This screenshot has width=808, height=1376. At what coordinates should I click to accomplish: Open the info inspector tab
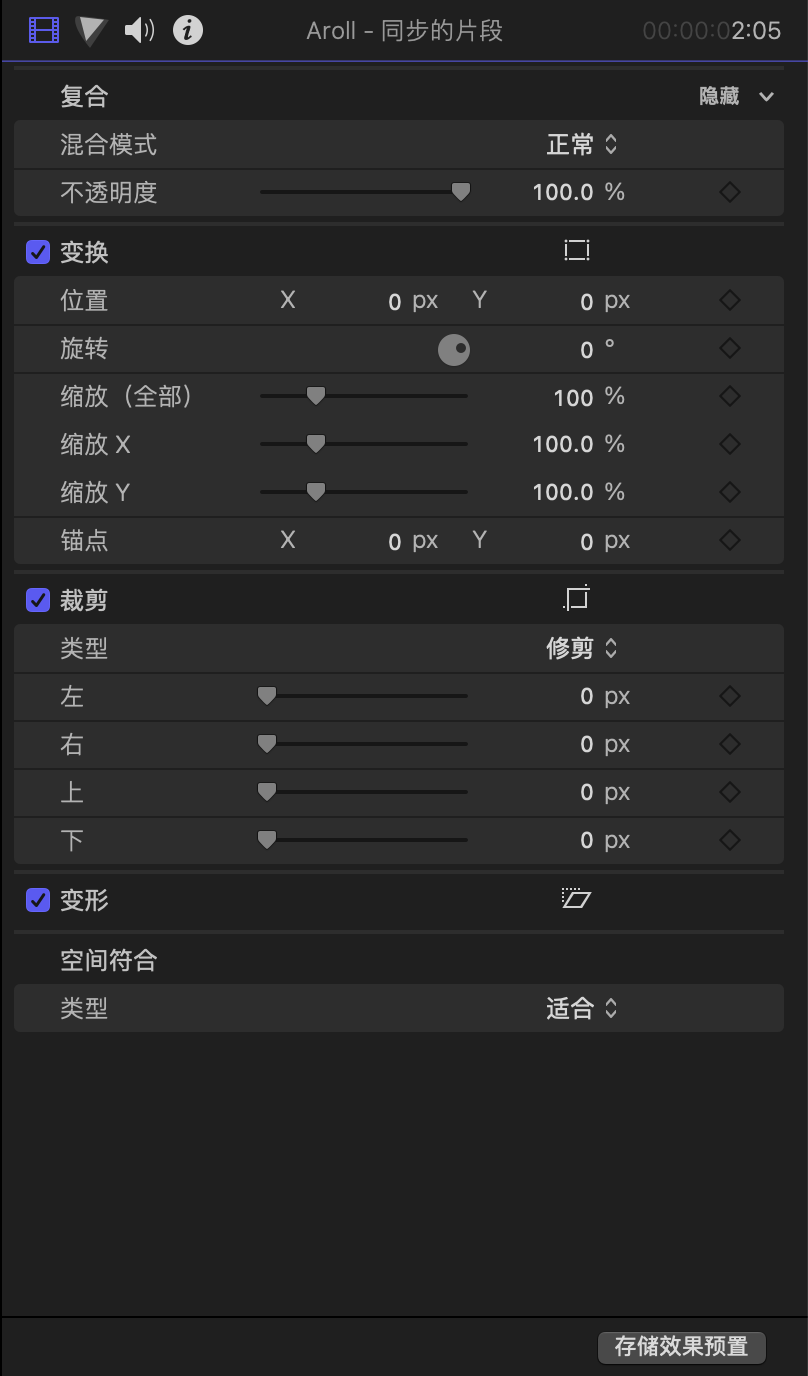coord(188,31)
